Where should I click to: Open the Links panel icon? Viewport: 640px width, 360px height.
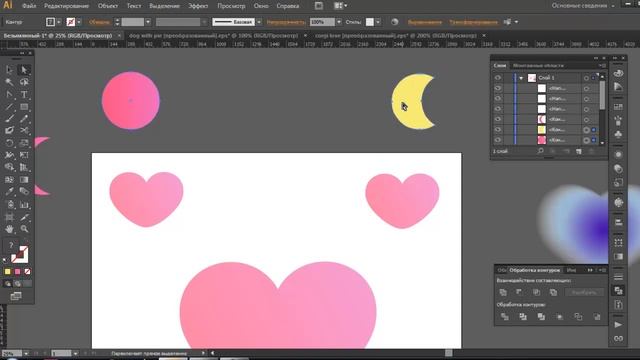point(618,338)
